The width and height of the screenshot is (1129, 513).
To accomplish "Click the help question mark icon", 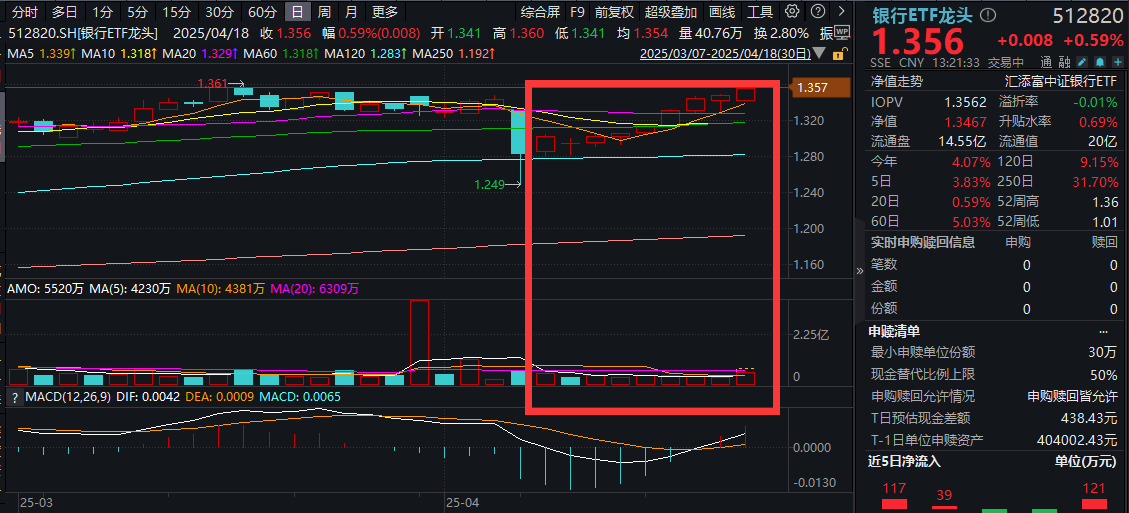I will pos(816,12).
